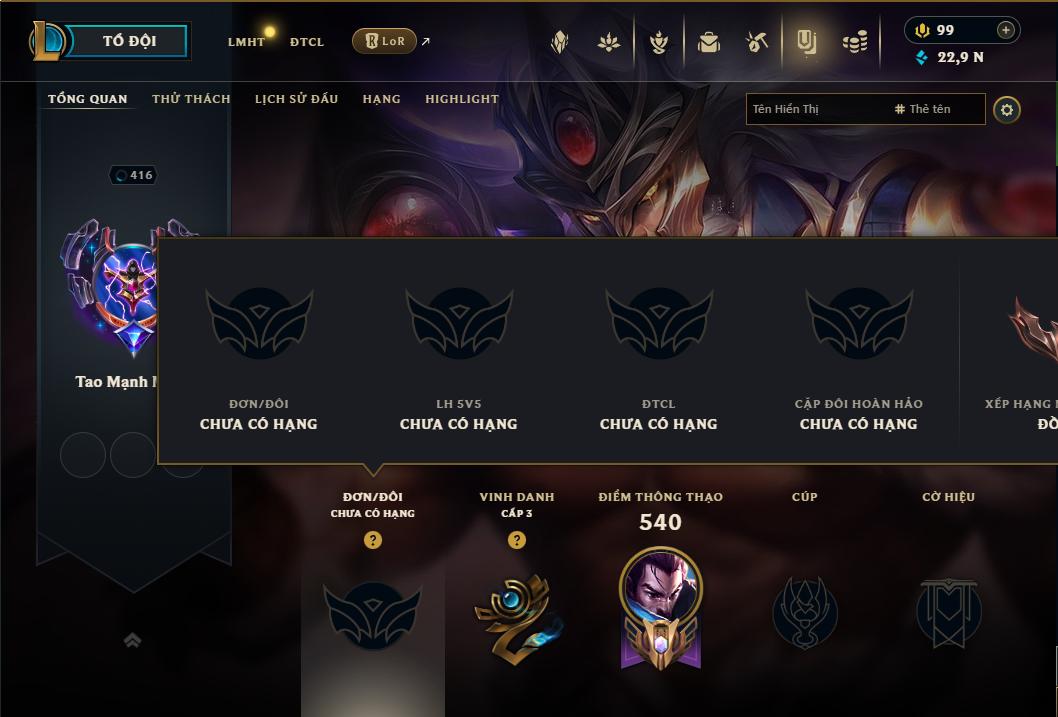The height and width of the screenshot is (717, 1058).
Task: Open profile settings gear icon
Action: click(1007, 109)
